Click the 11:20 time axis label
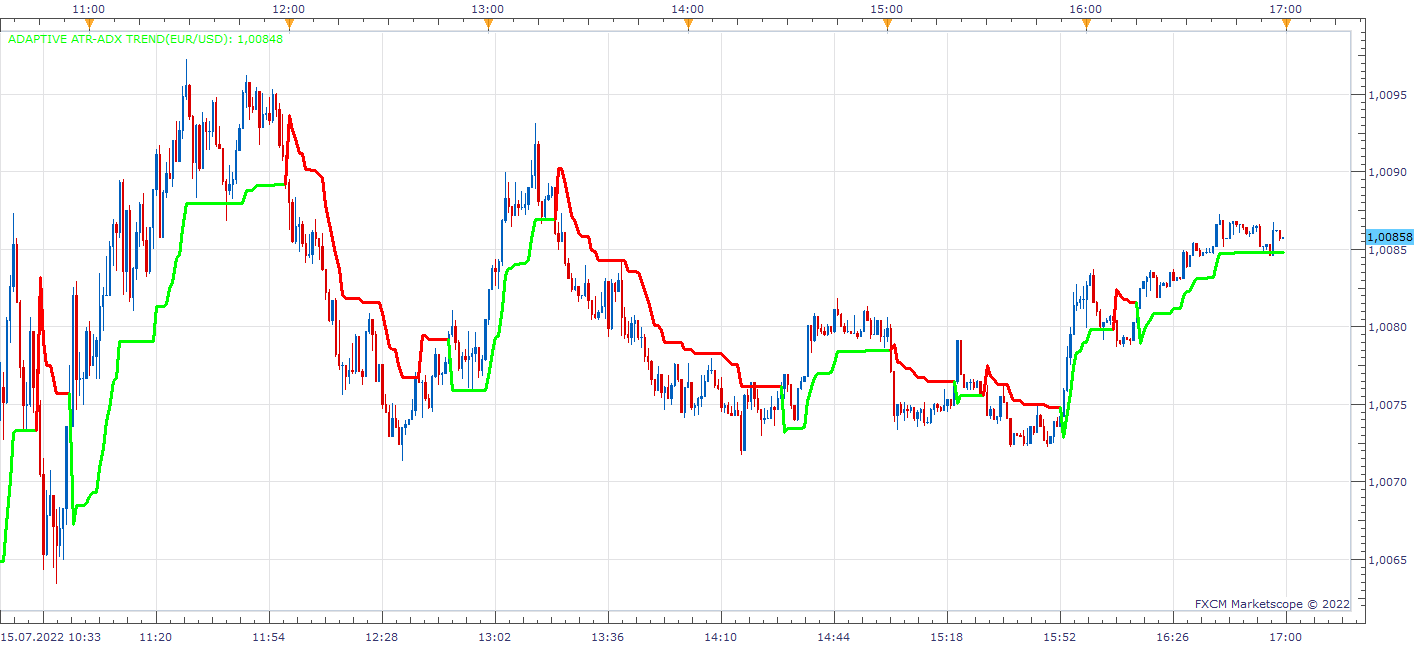Screen dimensions: 1423x649 (x=155, y=636)
